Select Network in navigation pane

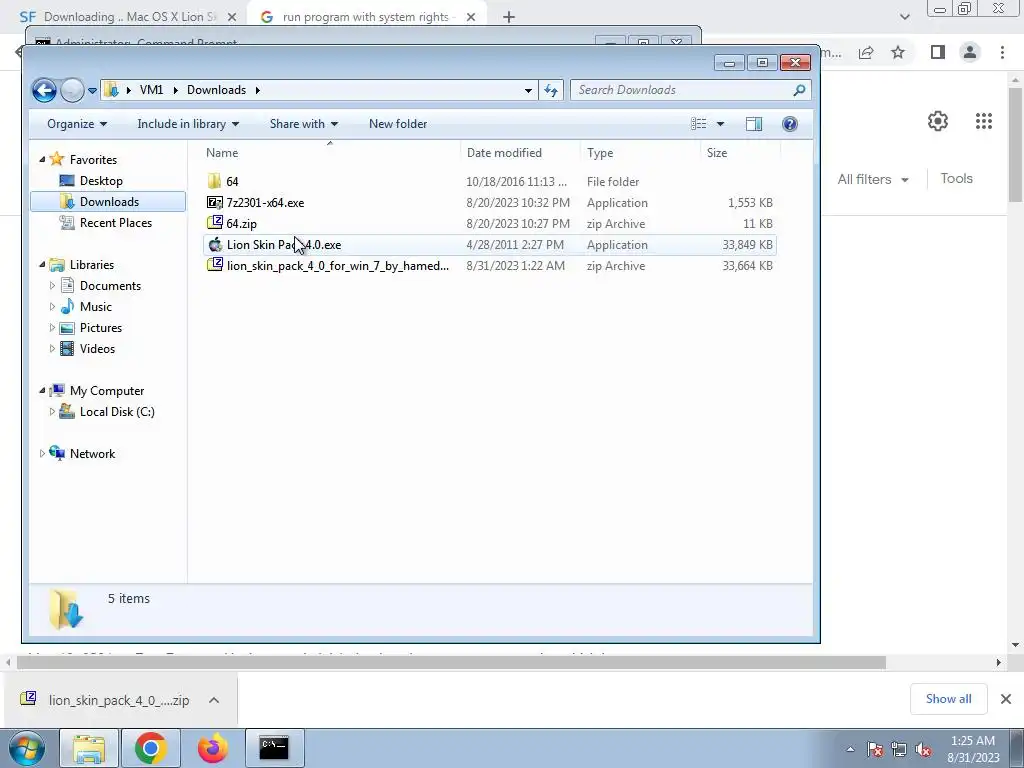click(x=92, y=454)
